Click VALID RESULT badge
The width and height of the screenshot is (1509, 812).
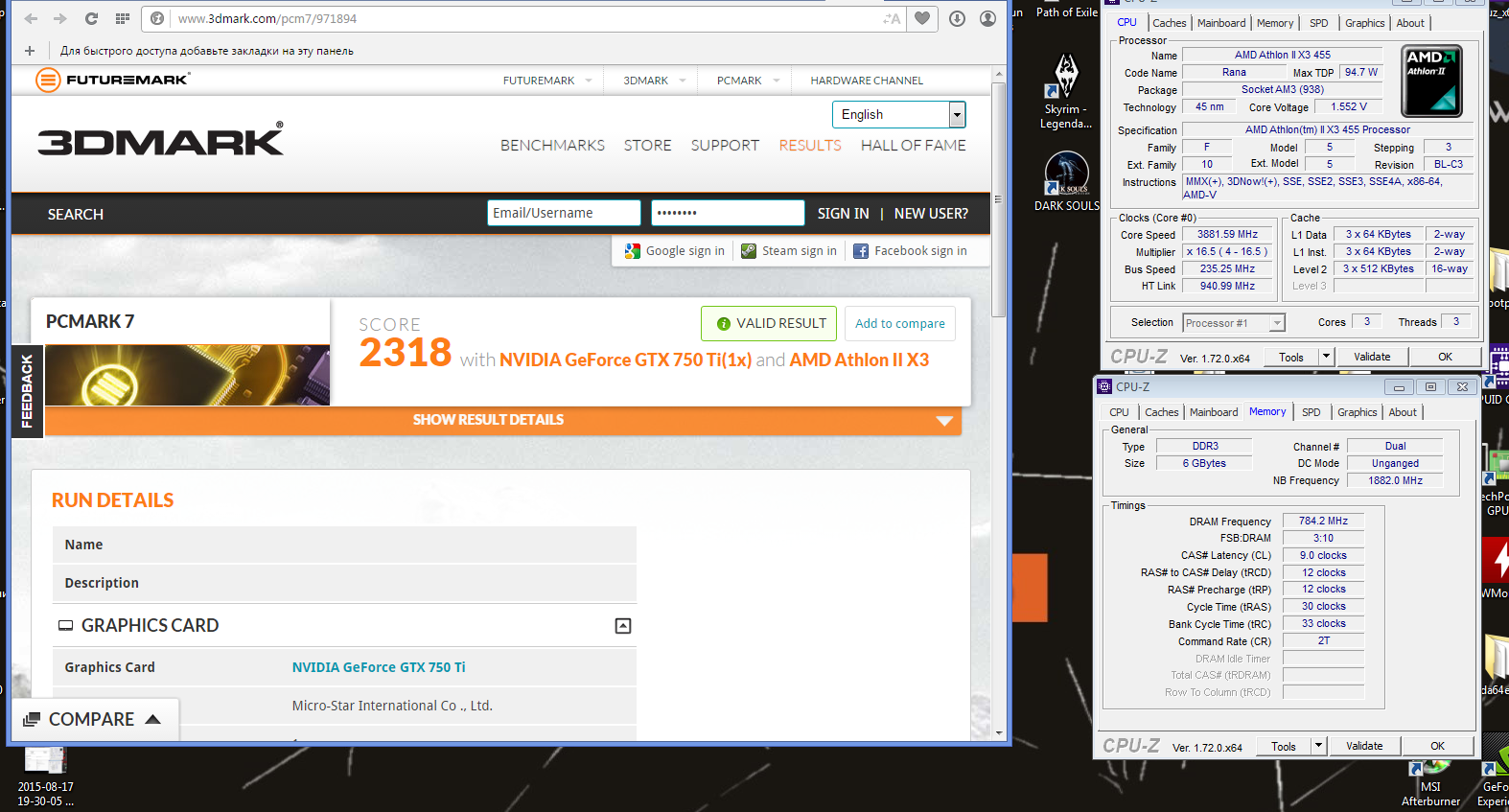(769, 323)
